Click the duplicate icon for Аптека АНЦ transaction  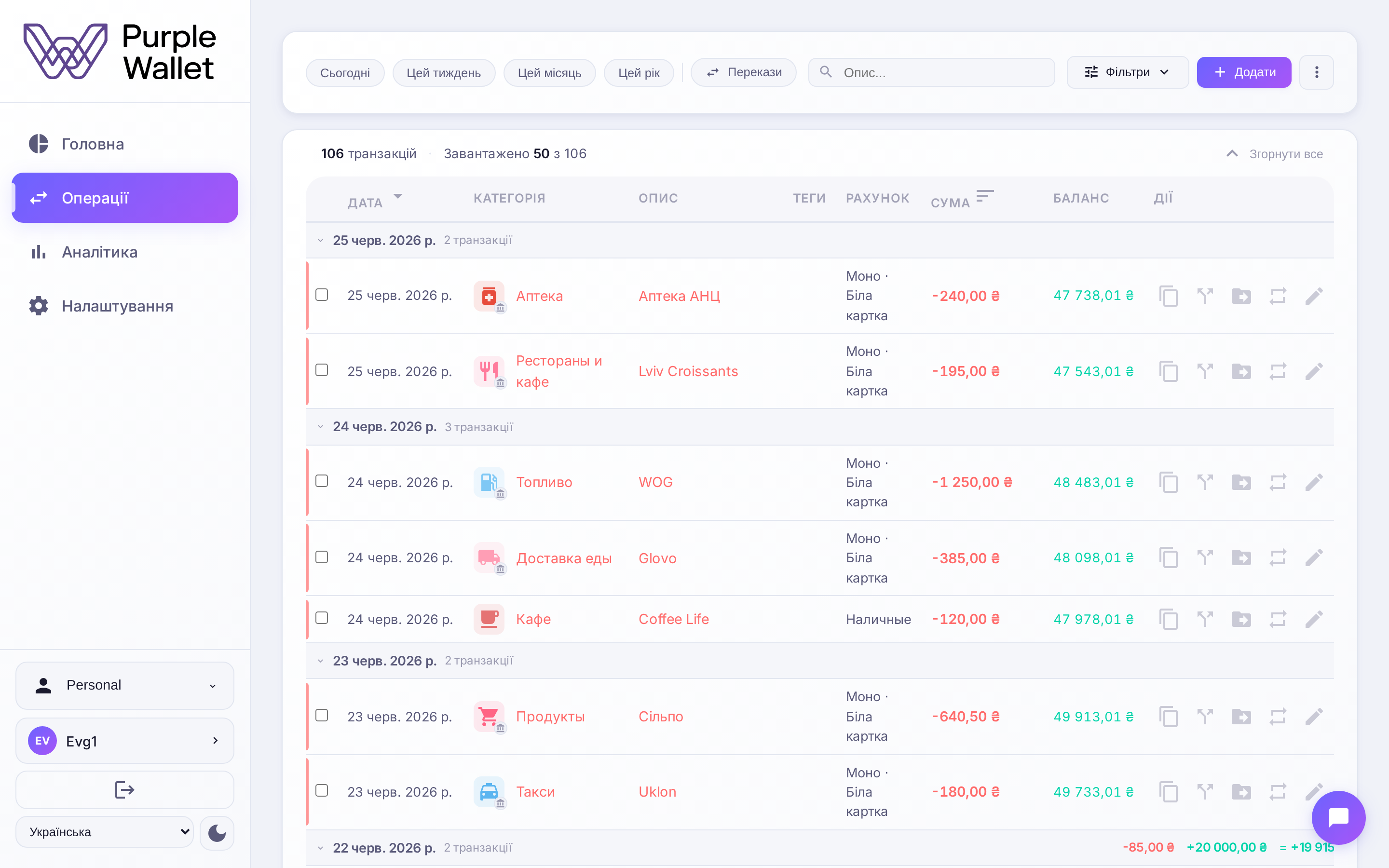1168,296
